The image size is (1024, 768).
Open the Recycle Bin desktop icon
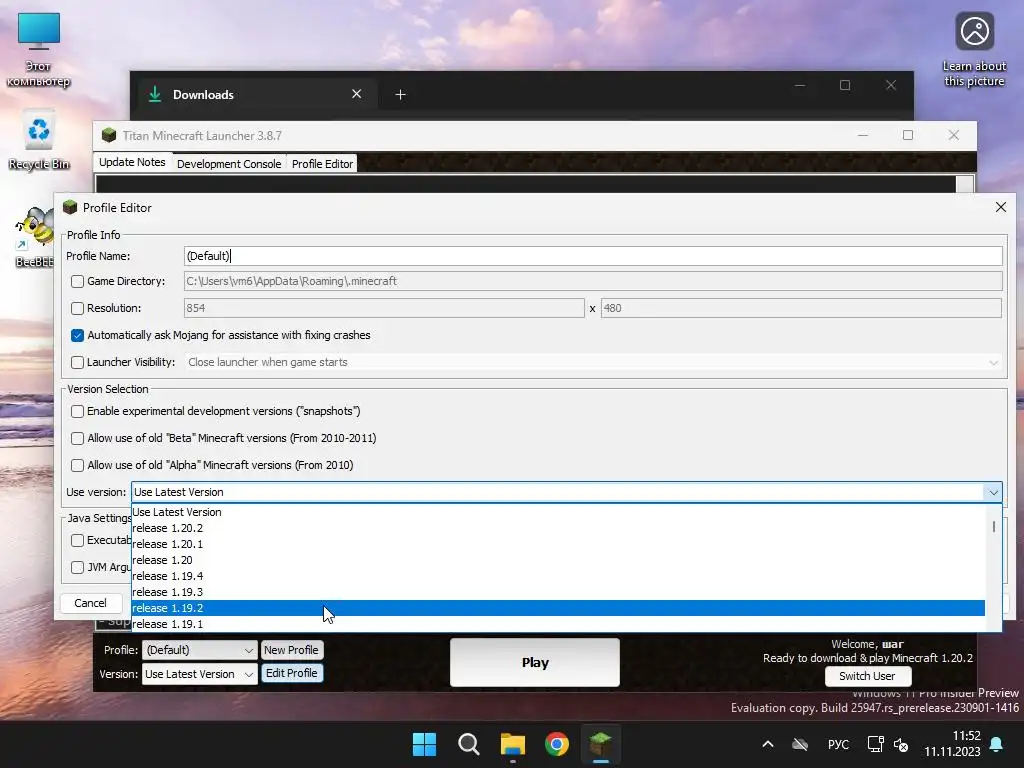pyautogui.click(x=39, y=140)
